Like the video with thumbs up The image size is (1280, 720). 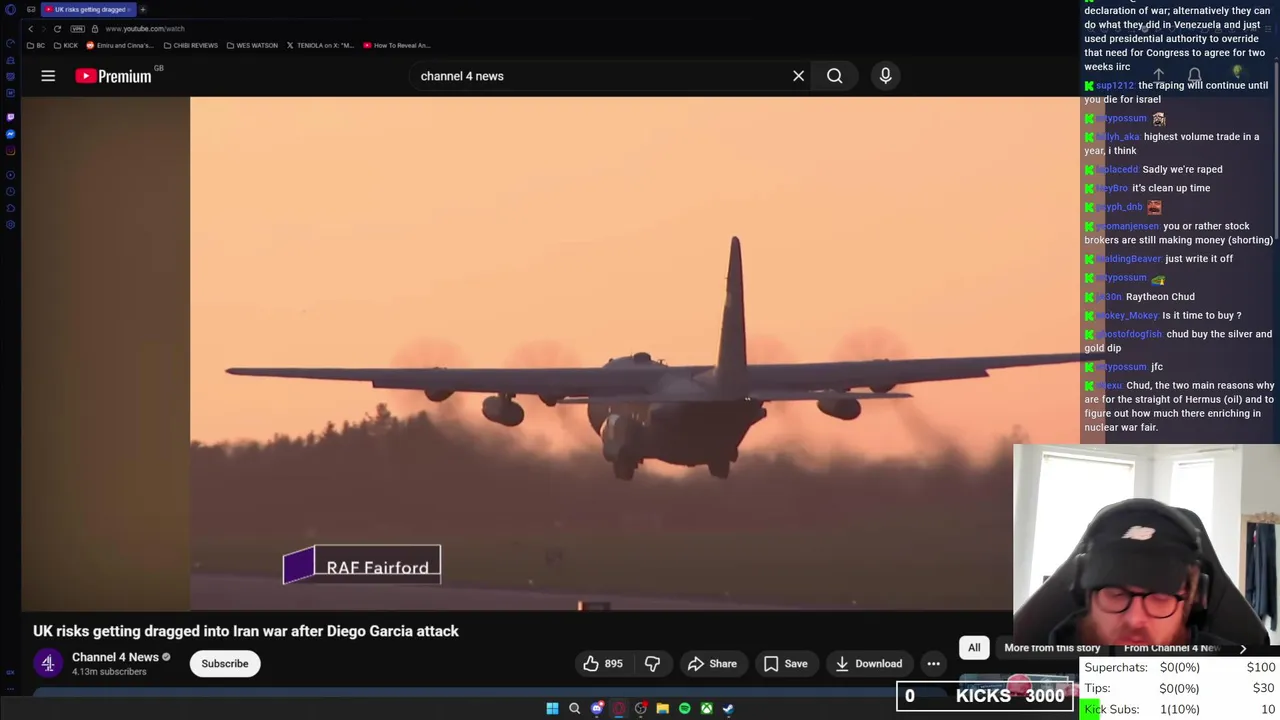point(603,664)
